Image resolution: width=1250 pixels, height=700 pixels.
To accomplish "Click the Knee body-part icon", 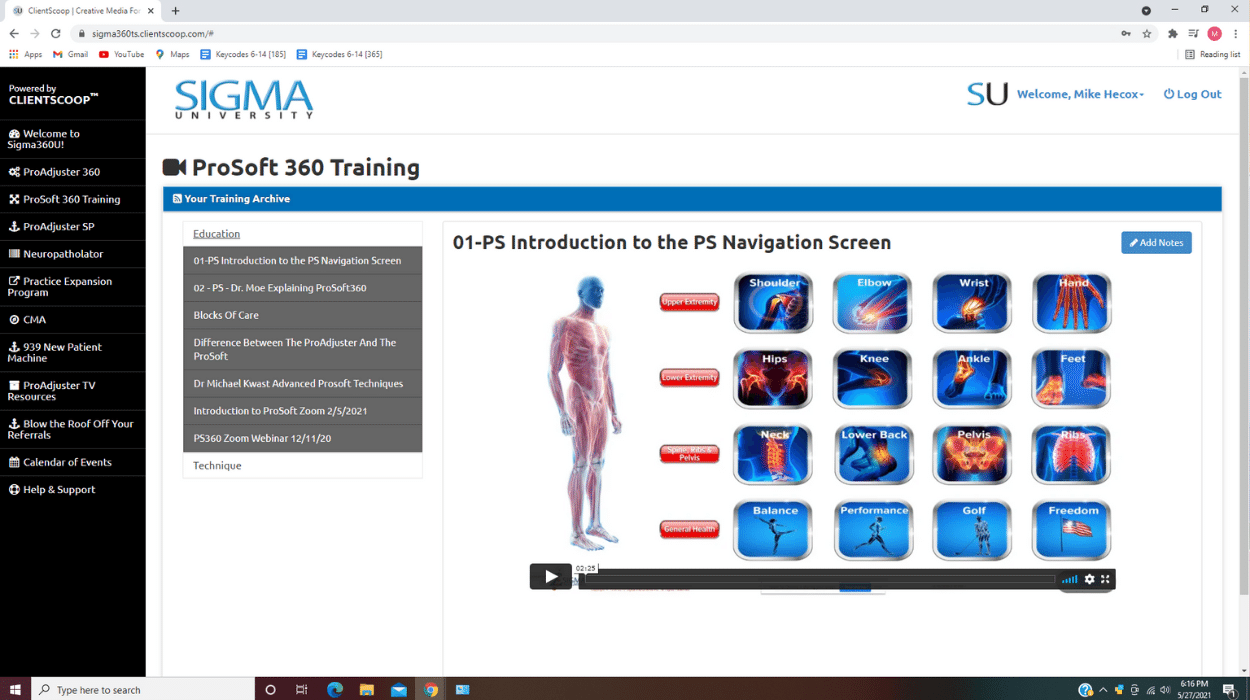I will [873, 379].
